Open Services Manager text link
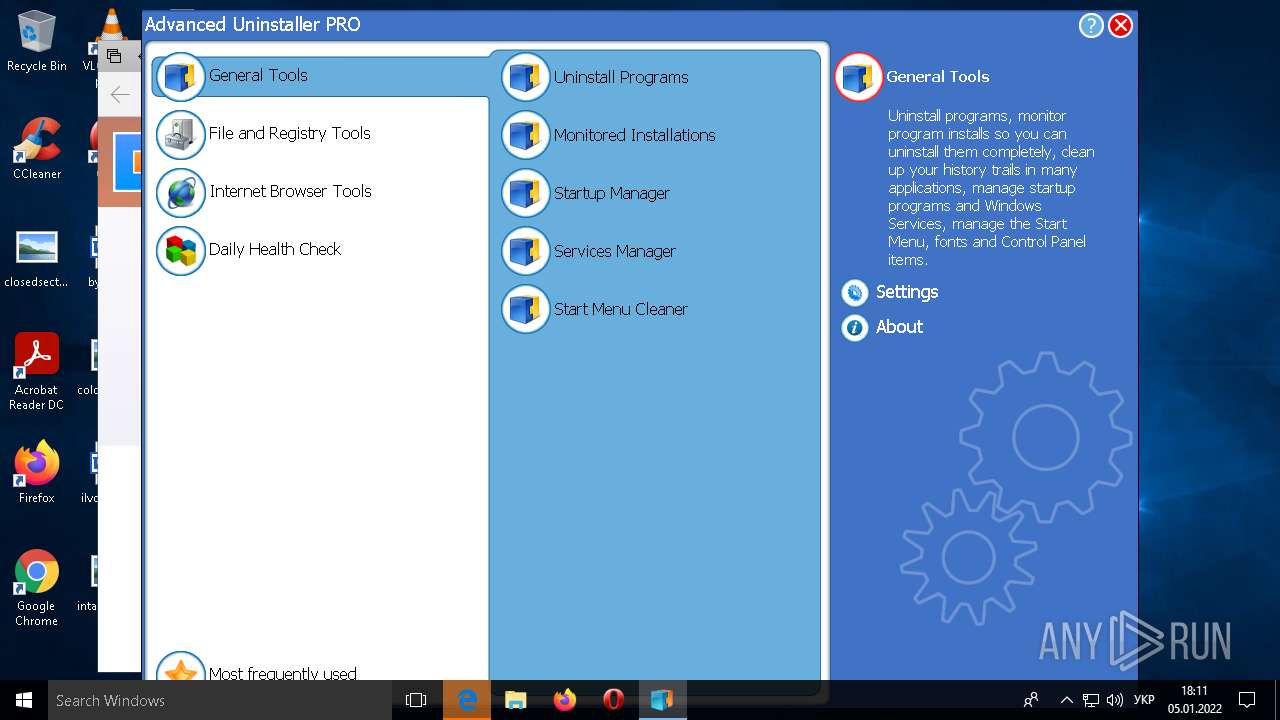This screenshot has height=720, width=1280. tap(615, 251)
